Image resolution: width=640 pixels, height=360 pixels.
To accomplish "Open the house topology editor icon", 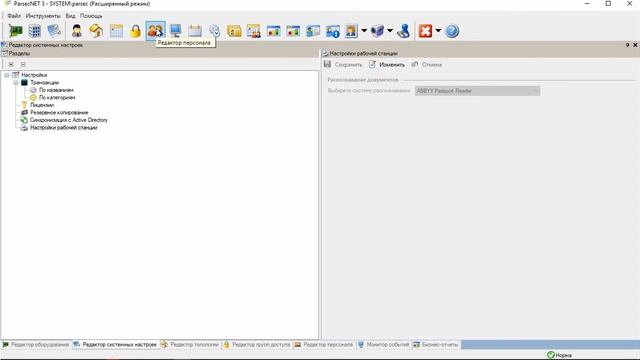I will pos(96,31).
